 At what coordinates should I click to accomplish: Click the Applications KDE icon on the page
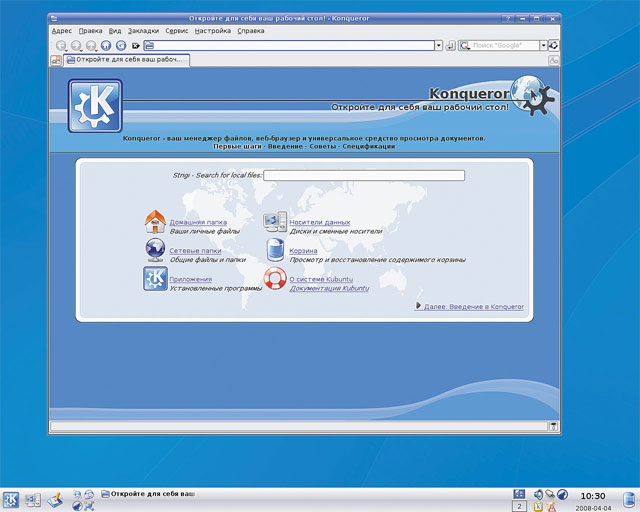[x=155, y=278]
